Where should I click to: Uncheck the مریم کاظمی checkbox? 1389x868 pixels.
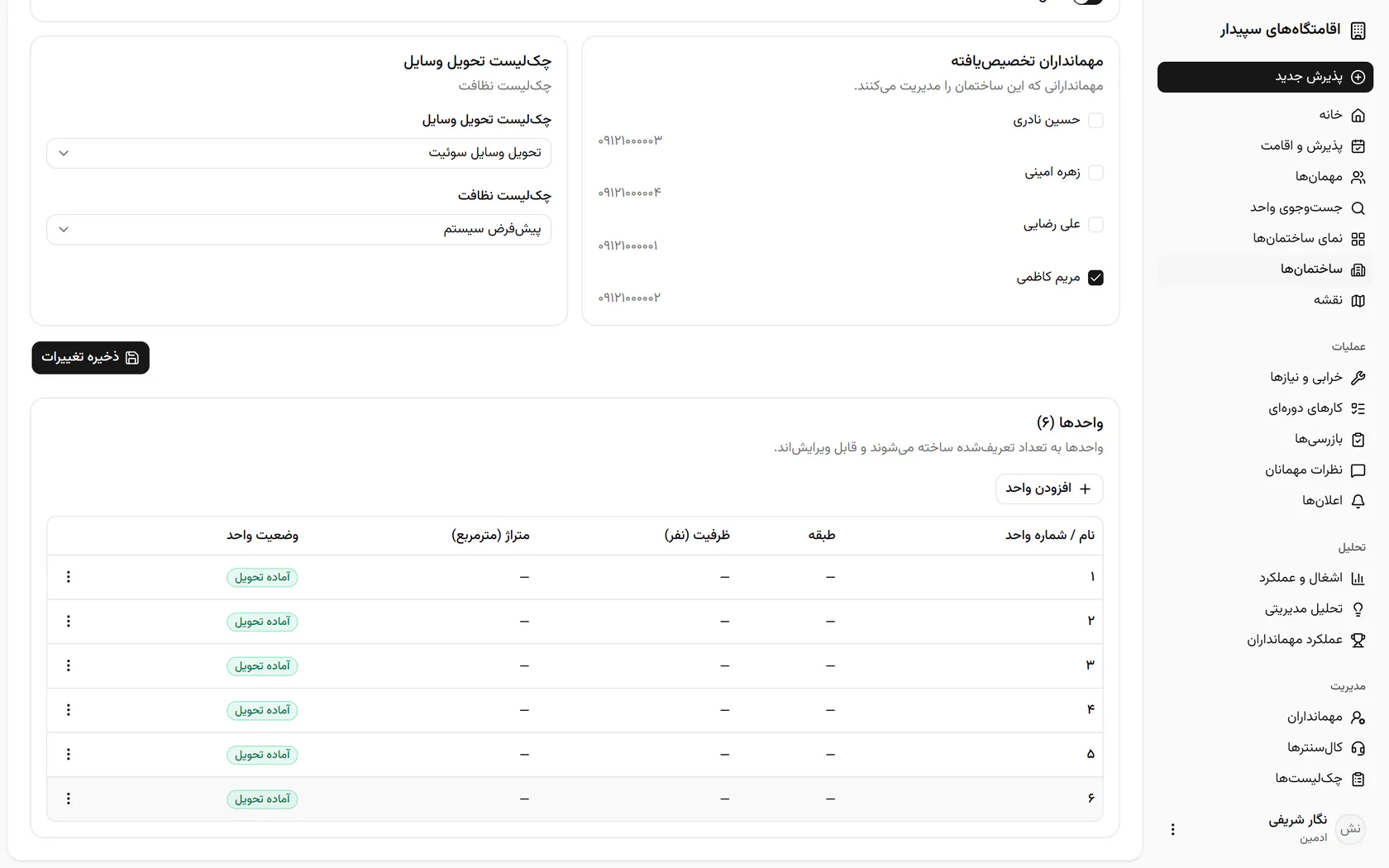pyautogui.click(x=1095, y=278)
